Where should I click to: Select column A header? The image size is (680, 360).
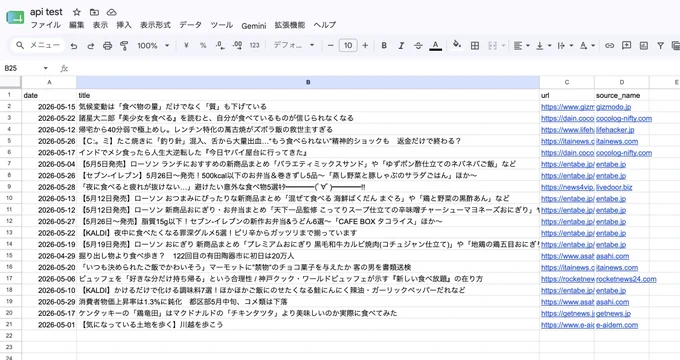pyautogui.click(x=49, y=82)
